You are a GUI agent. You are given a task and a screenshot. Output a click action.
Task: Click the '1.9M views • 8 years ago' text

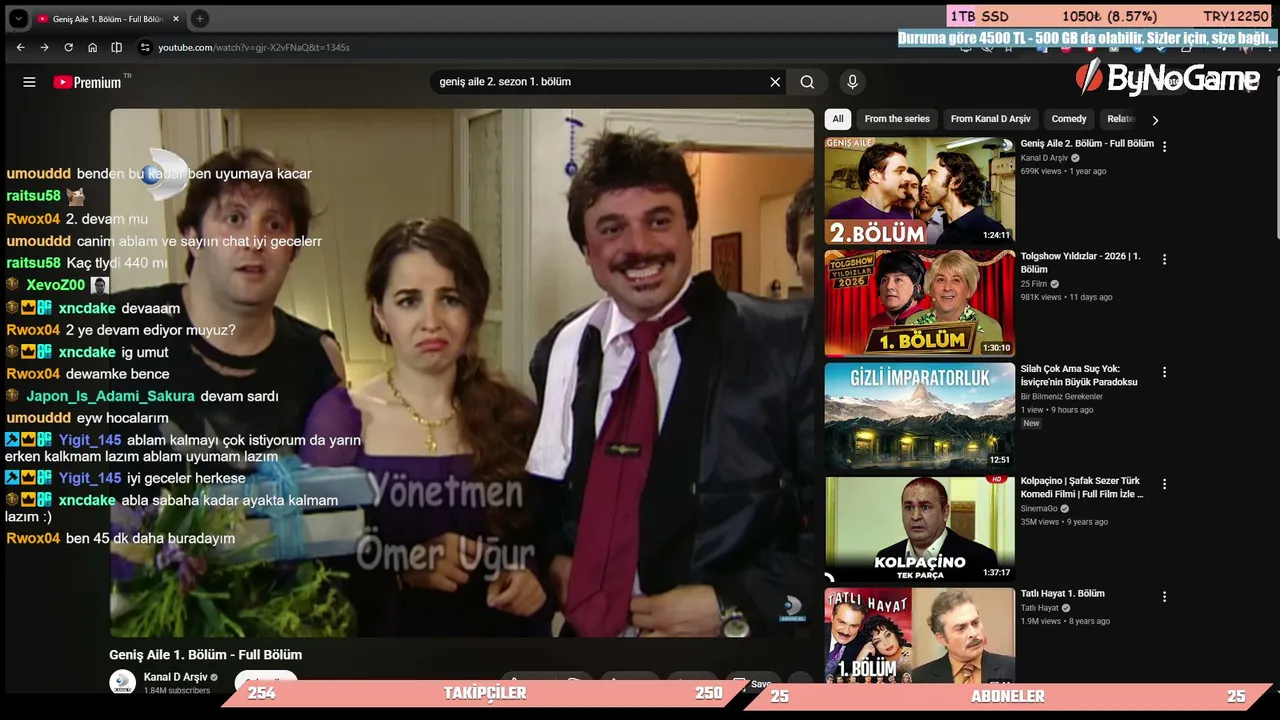pyautogui.click(x=1065, y=621)
